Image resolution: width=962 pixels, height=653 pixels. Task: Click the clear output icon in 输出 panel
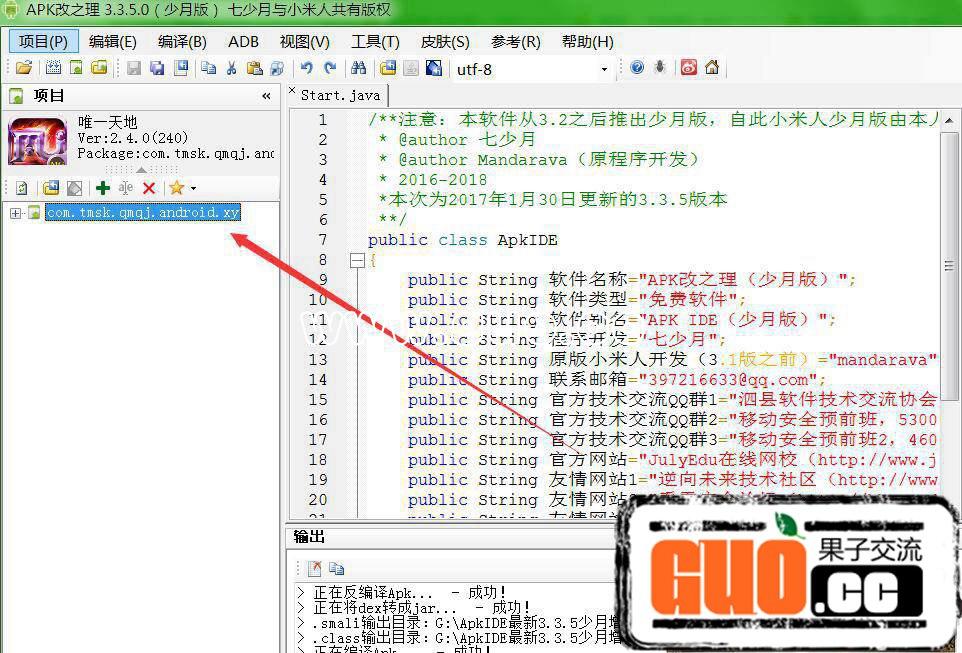click(314, 568)
